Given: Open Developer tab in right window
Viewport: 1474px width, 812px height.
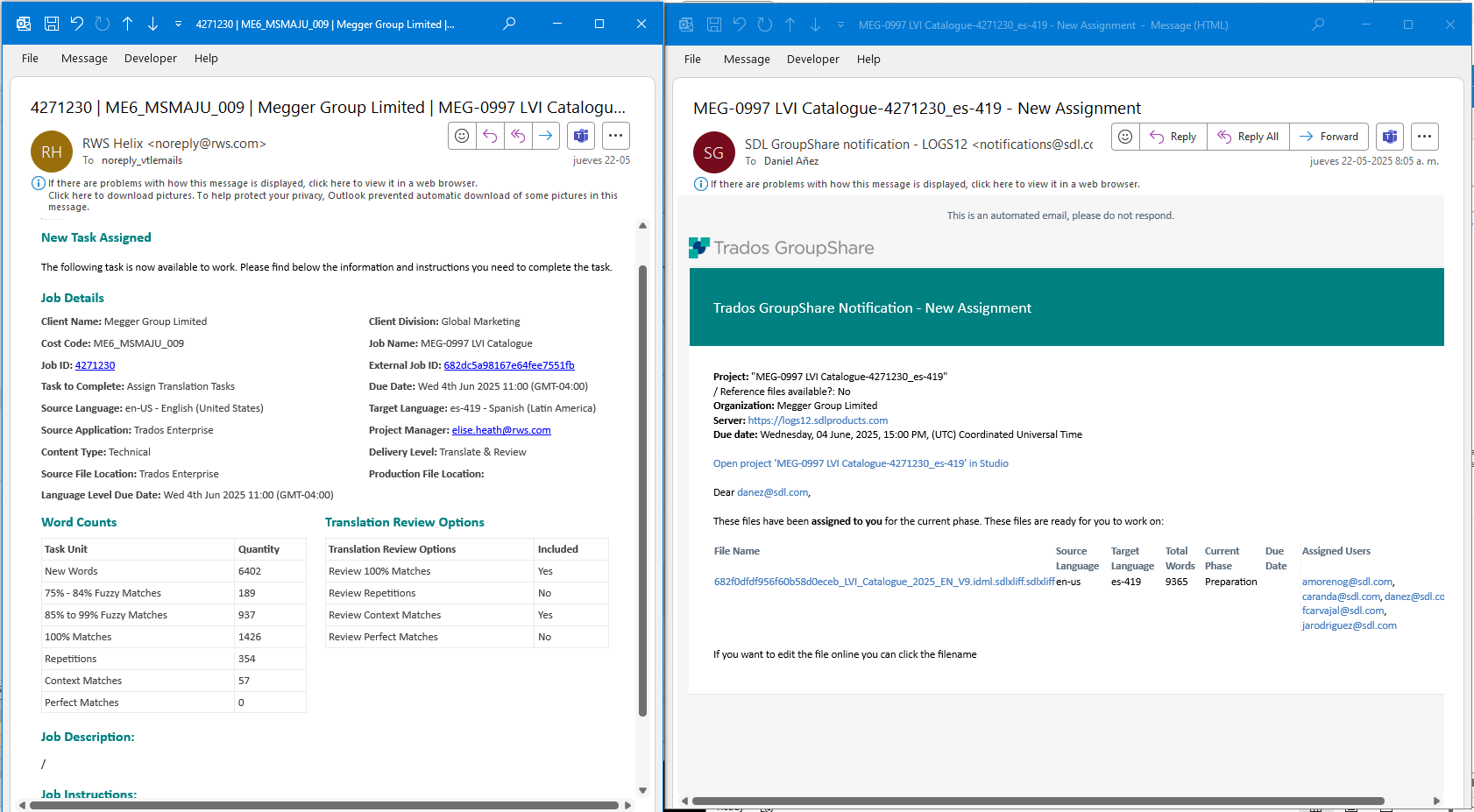Looking at the screenshot, I should pos(813,59).
